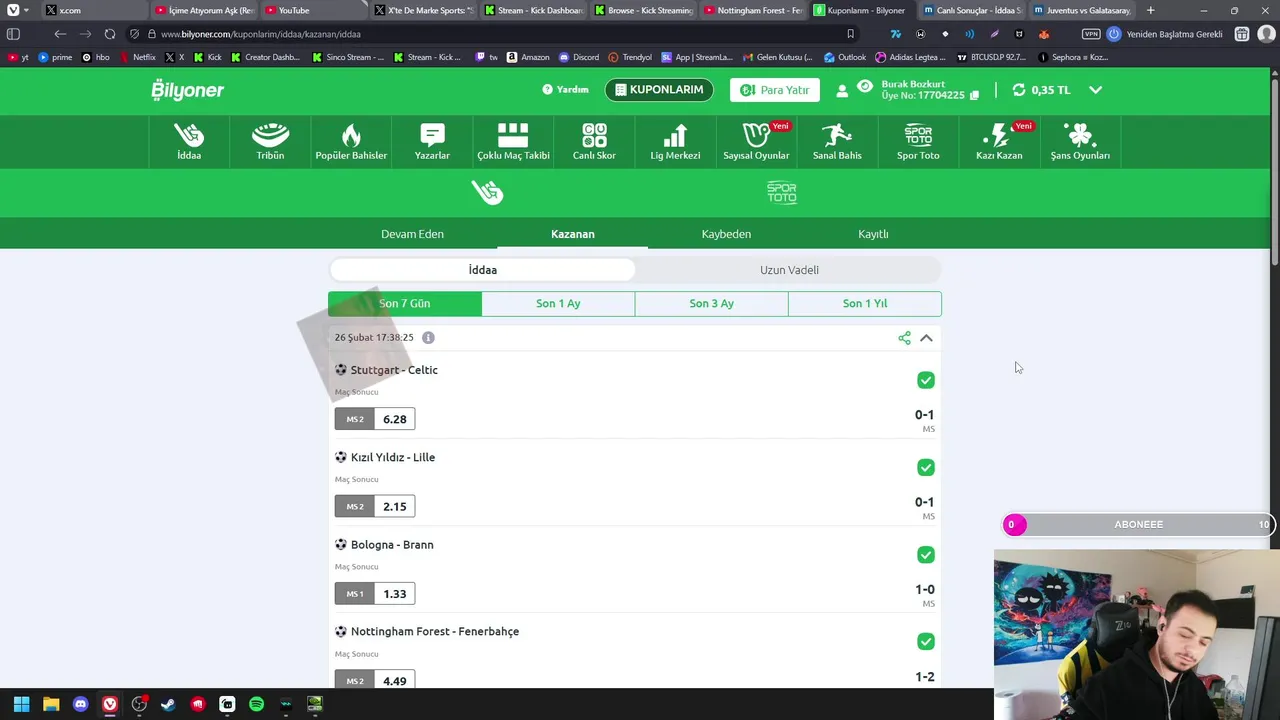Click the Kızıl Yıldız - Lille match name
Image resolution: width=1280 pixels, height=720 pixels.
click(393, 457)
